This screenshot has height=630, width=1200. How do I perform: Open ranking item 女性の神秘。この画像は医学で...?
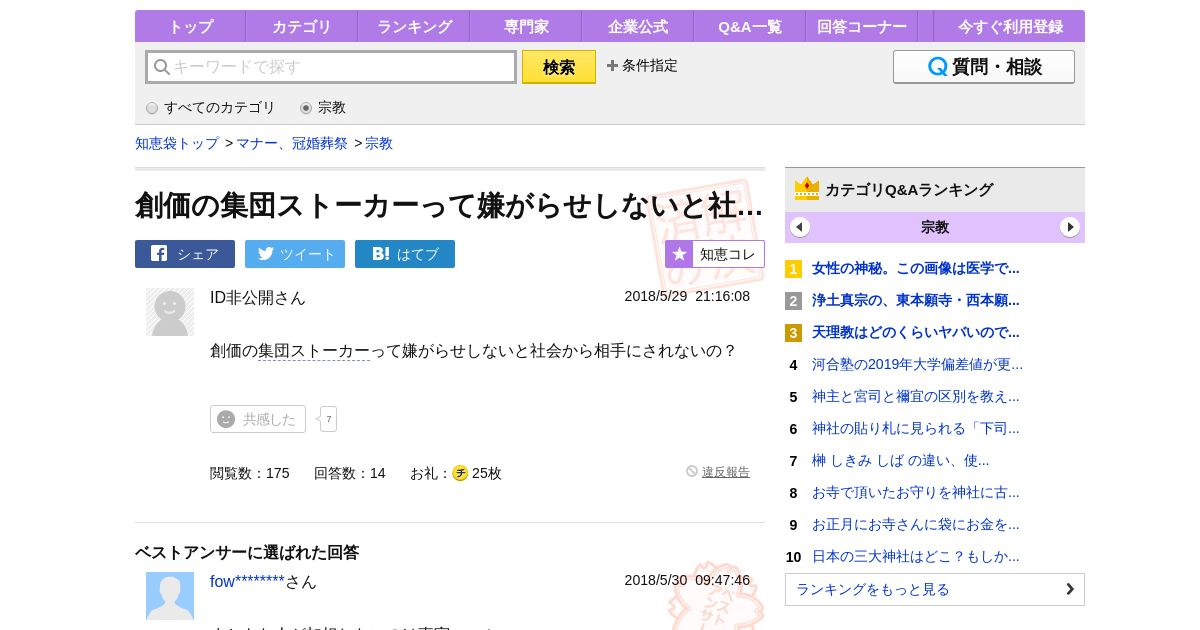tap(916, 268)
